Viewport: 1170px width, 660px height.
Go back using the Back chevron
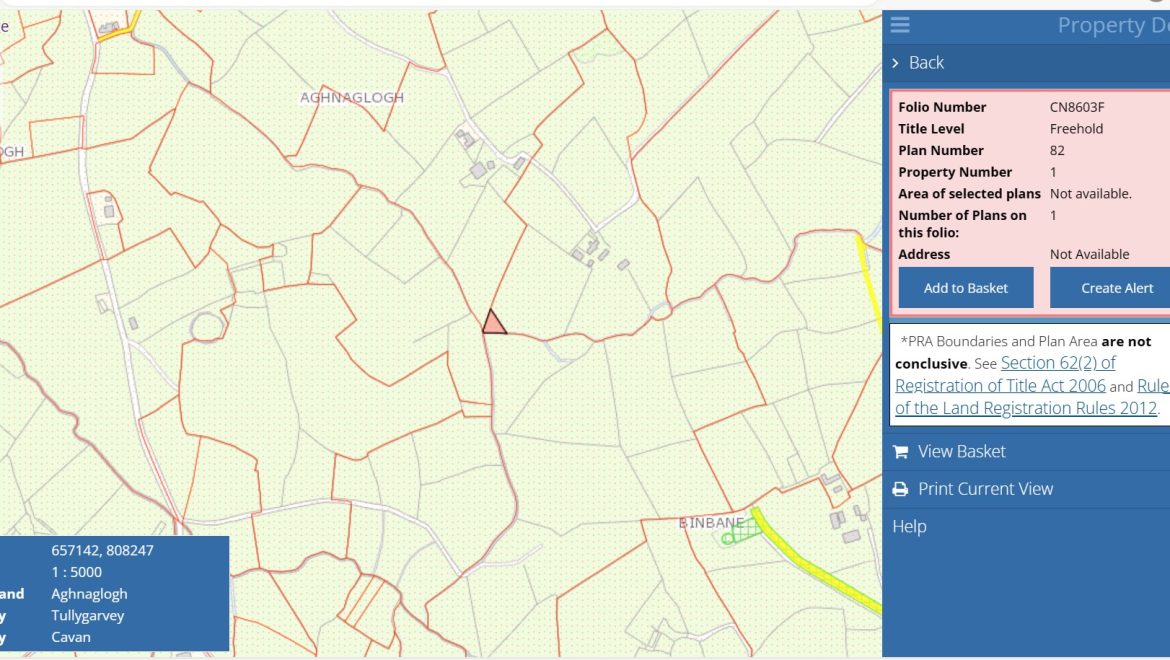[896, 63]
